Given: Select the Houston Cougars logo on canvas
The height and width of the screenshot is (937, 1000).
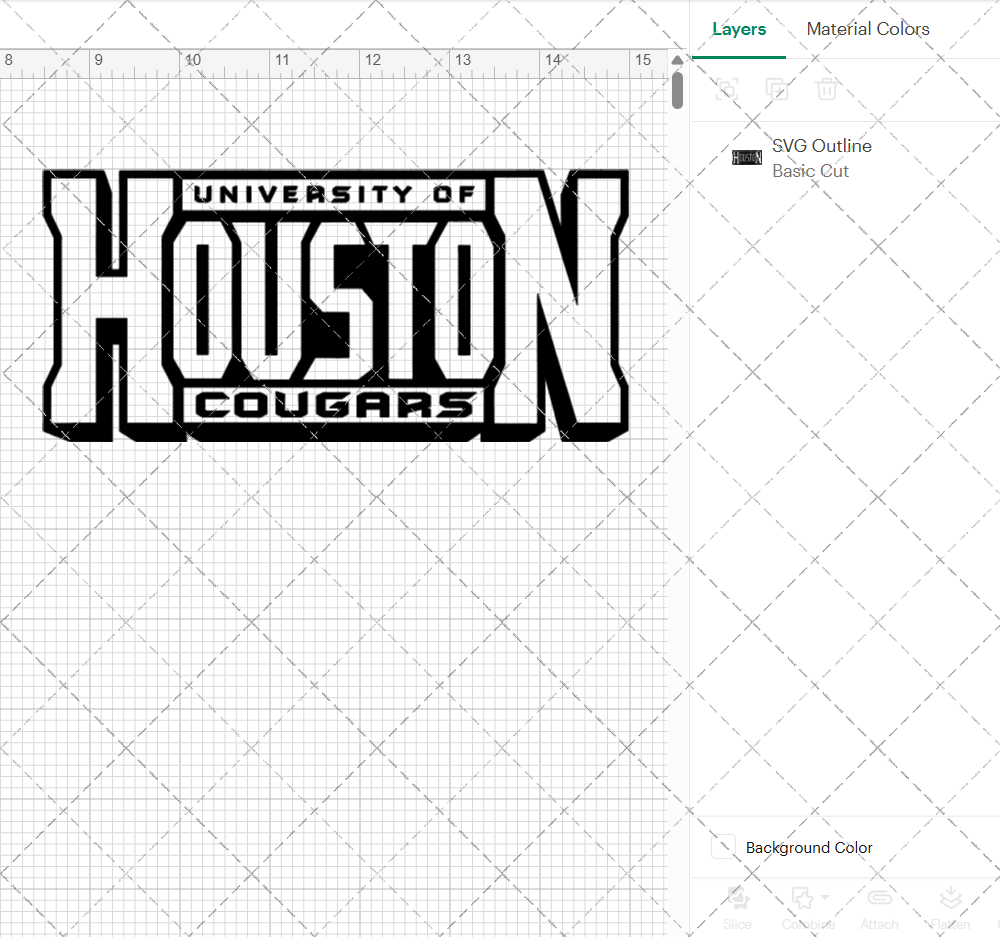Looking at the screenshot, I should coord(335,306).
